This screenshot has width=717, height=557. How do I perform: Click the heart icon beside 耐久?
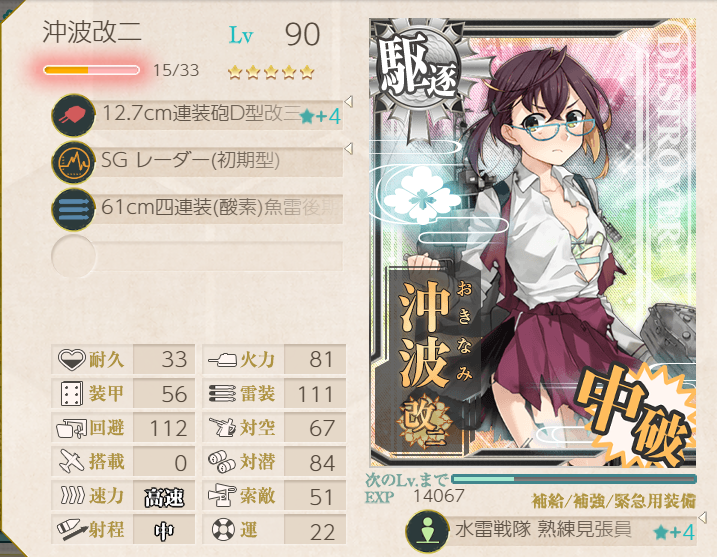[72, 359]
